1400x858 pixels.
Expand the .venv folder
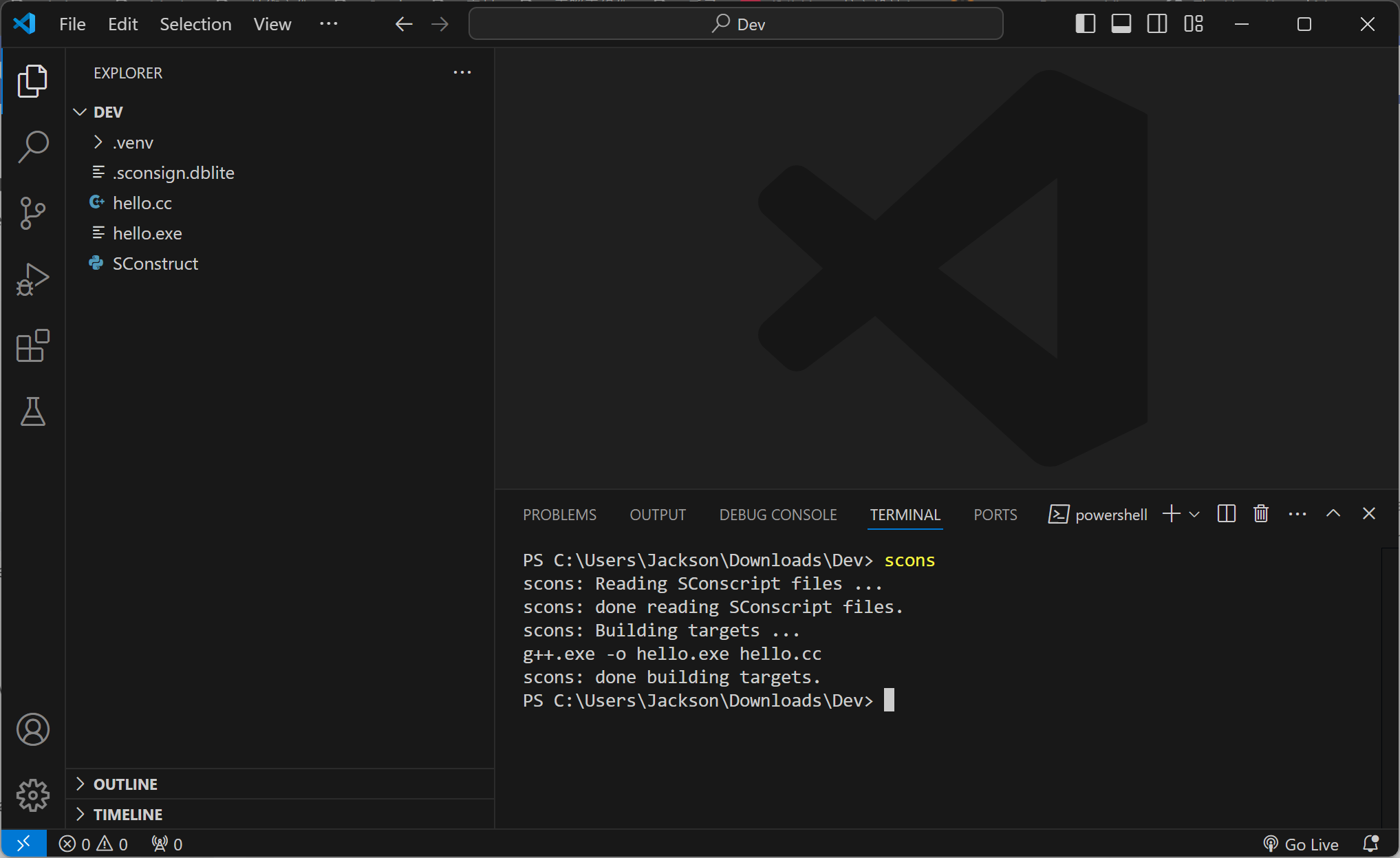tap(98, 142)
